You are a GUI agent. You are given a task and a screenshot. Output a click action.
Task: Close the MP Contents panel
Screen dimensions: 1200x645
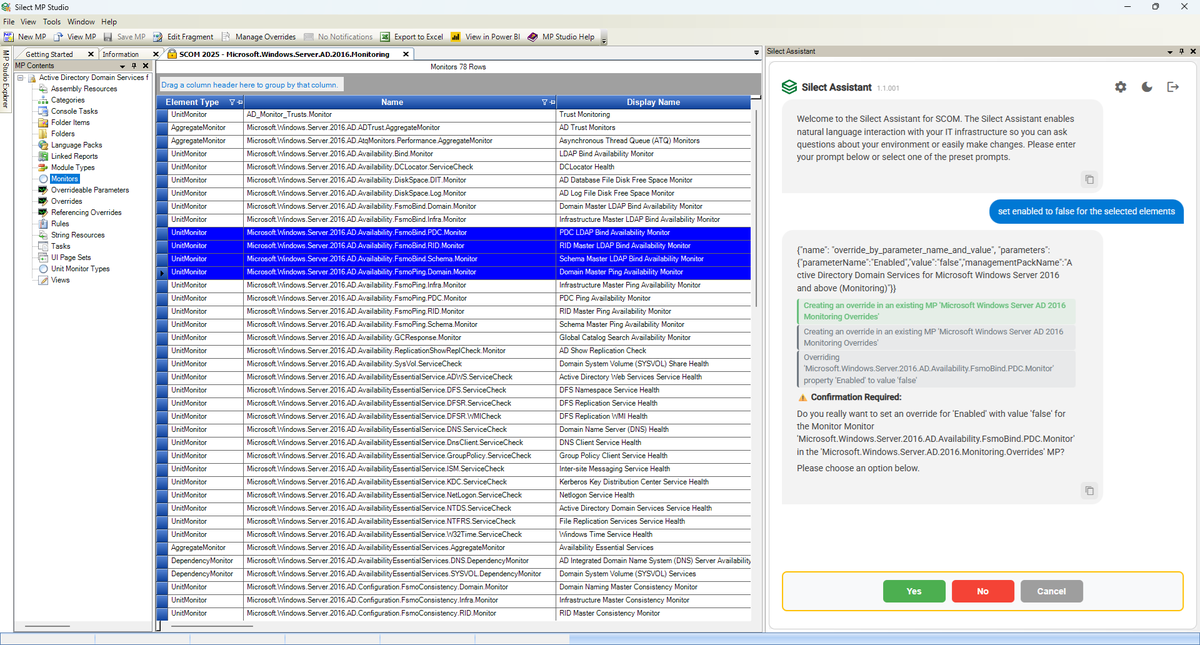click(x=145, y=65)
